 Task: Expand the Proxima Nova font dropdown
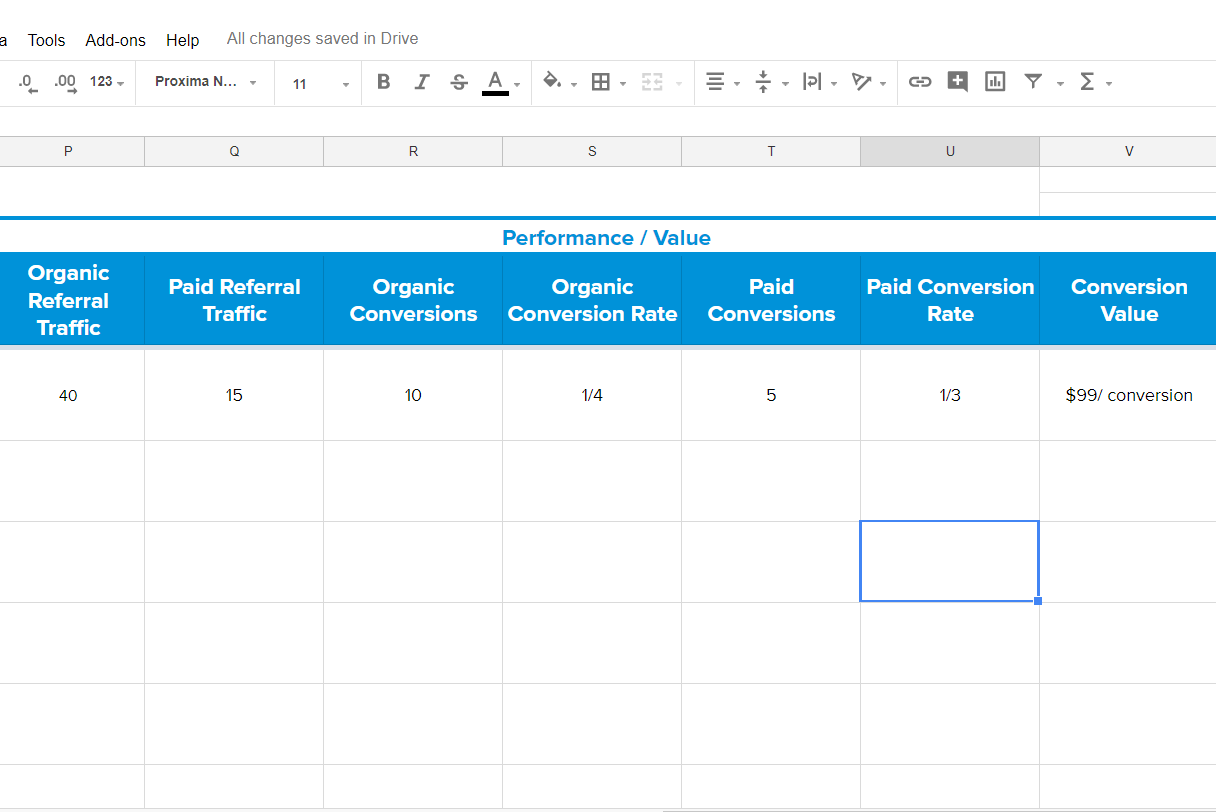(x=206, y=82)
